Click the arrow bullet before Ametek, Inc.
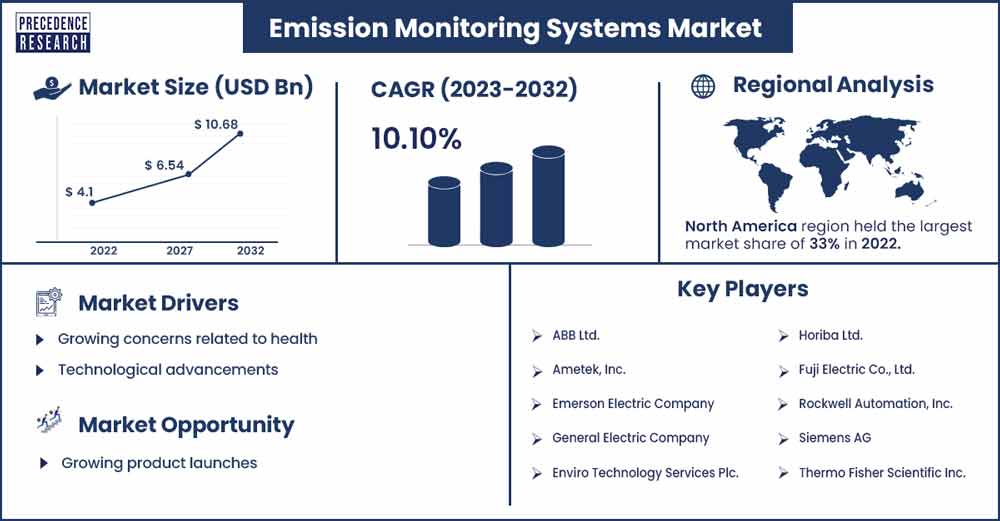 click(537, 371)
